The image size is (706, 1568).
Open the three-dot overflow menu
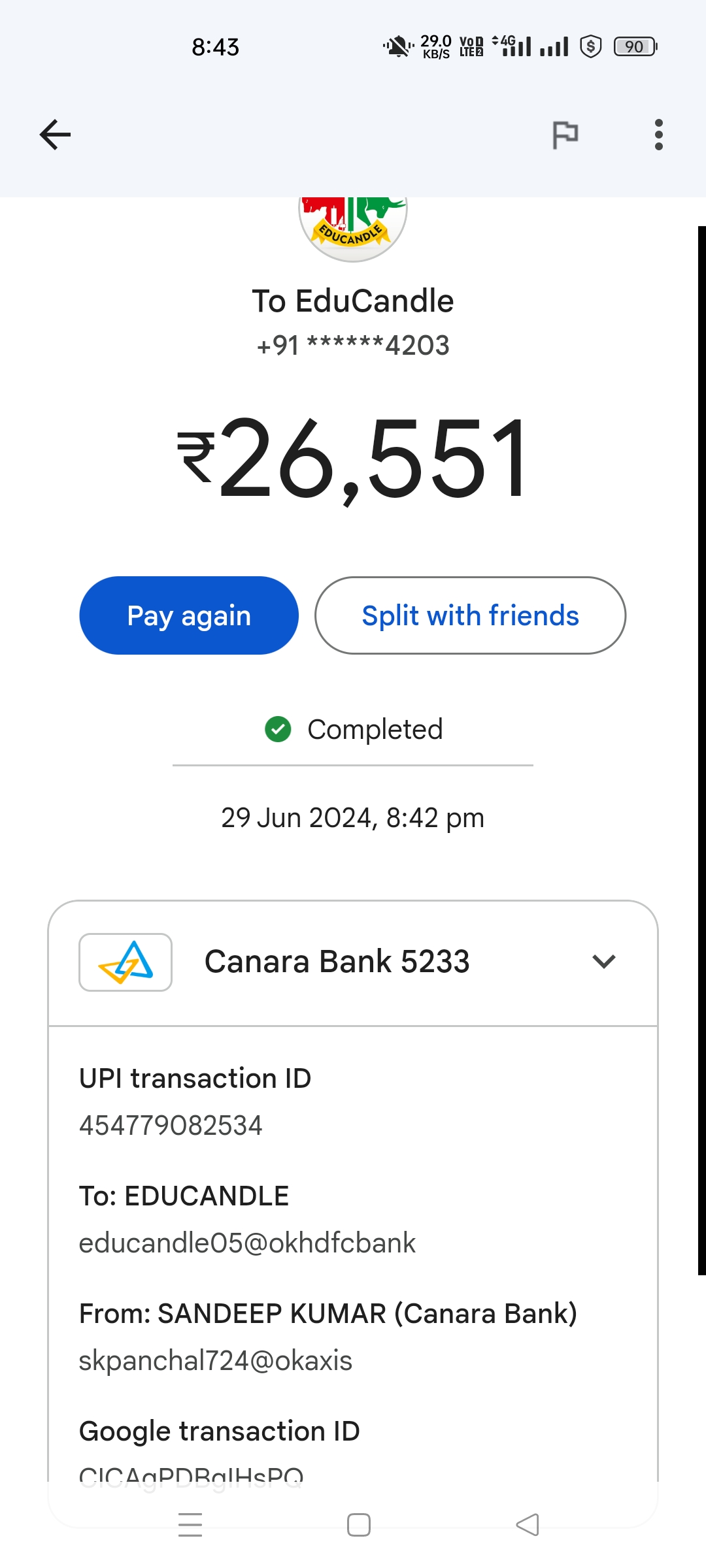[x=658, y=135]
